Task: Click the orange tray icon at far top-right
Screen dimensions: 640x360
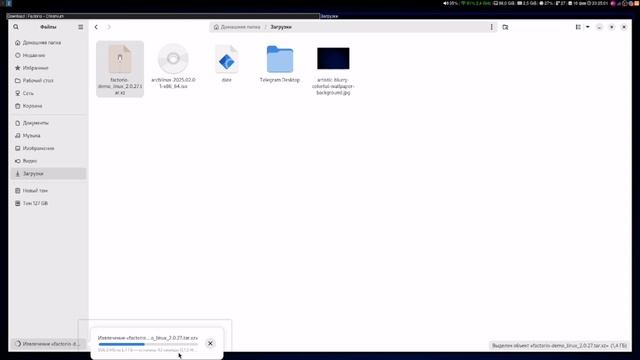Action: pyautogui.click(x=636, y=3)
